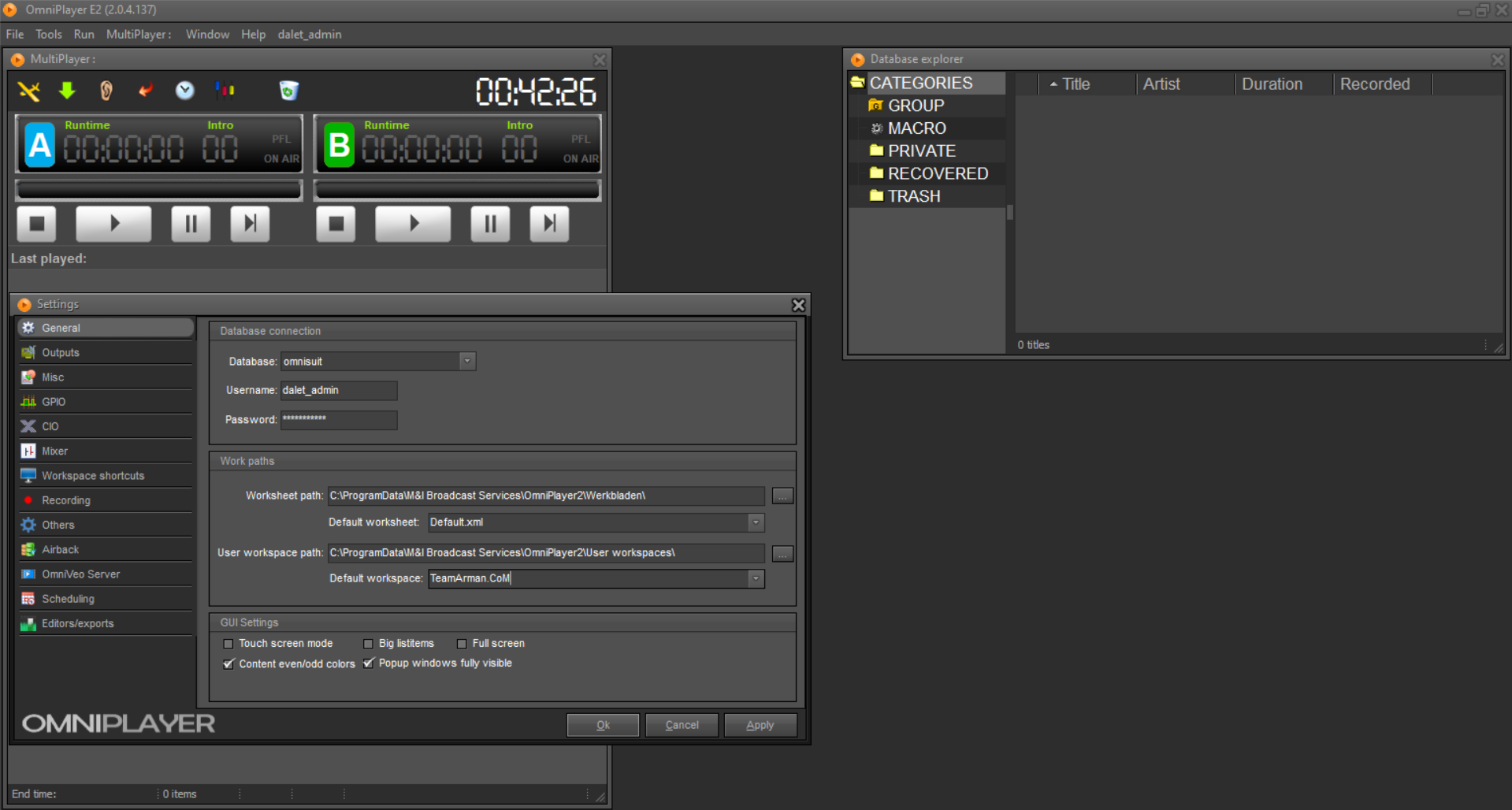Open OmniVeo Server settings category
The image size is (1512, 810).
point(106,574)
